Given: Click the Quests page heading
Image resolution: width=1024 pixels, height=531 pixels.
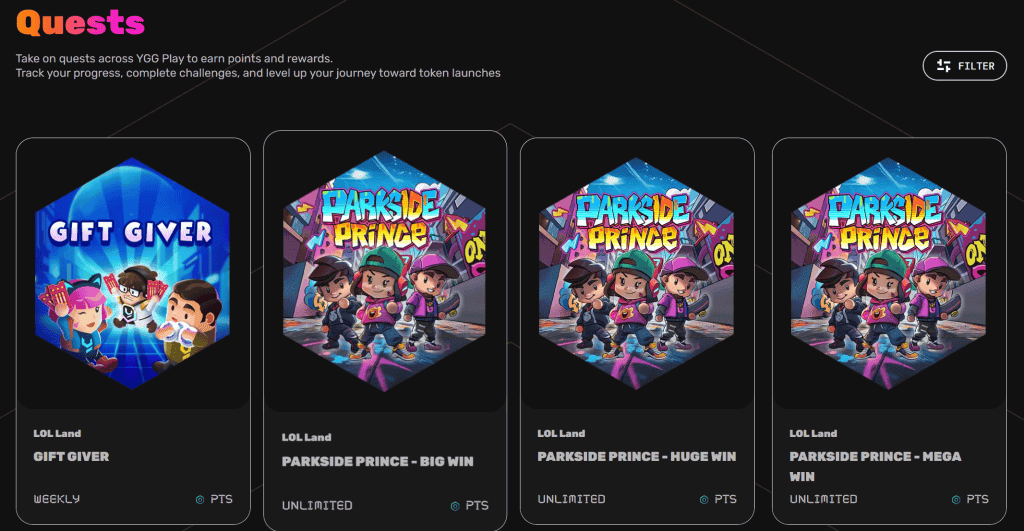Looking at the screenshot, I should 80,21.
